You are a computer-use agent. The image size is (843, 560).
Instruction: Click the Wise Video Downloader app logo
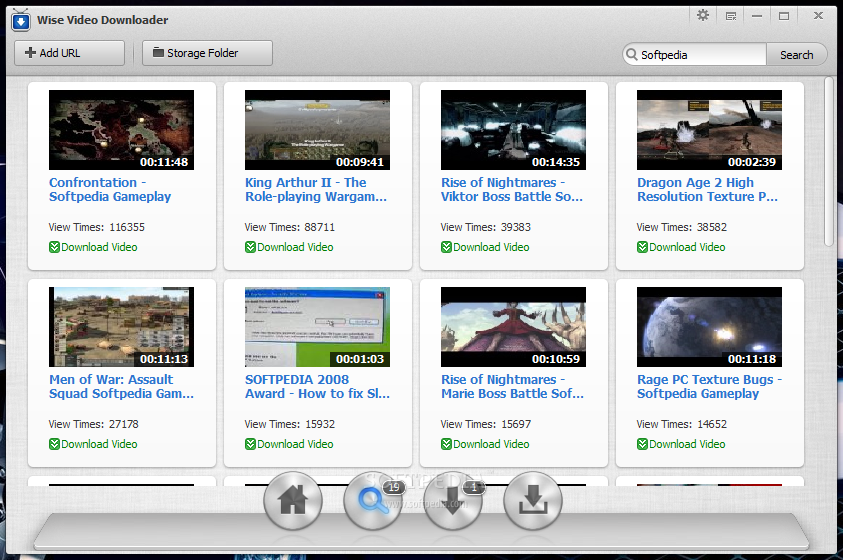click(x=20, y=20)
